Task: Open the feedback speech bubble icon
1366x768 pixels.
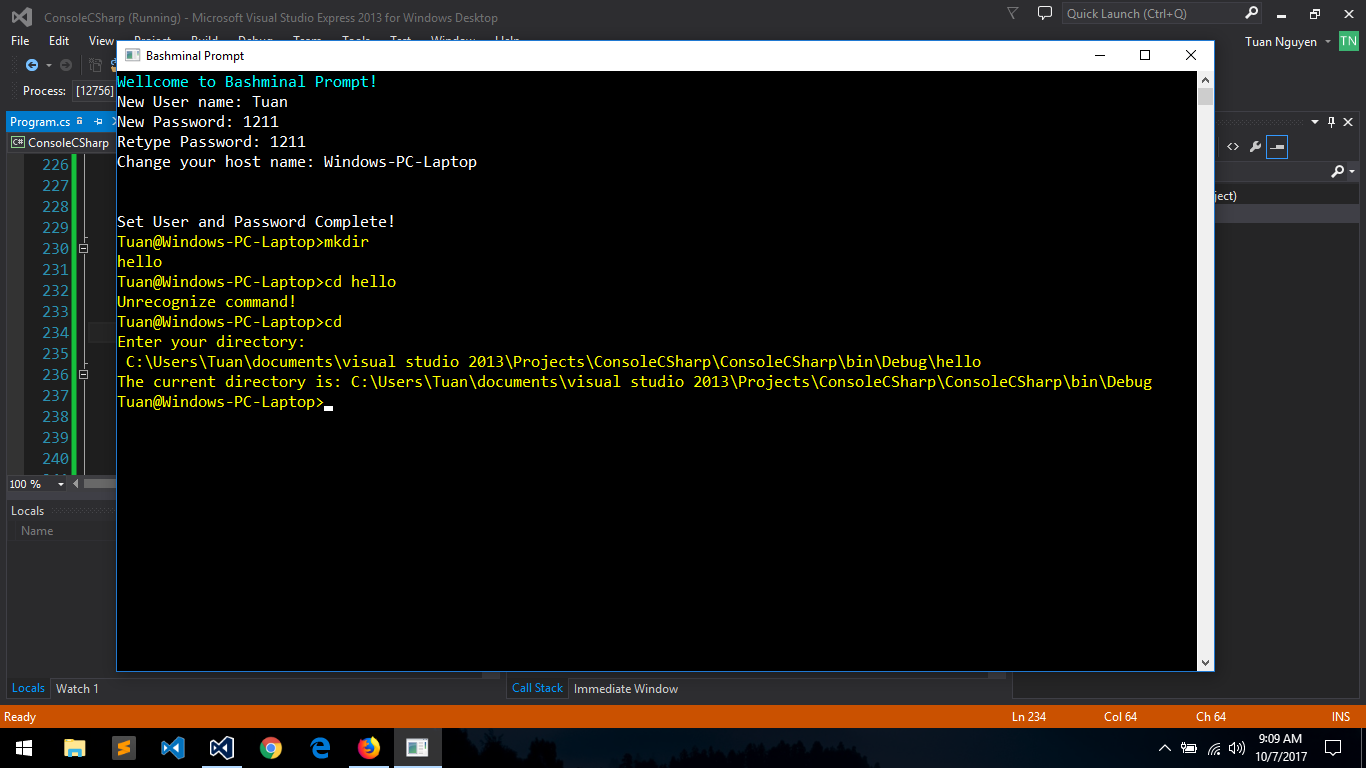Action: pos(1045,14)
